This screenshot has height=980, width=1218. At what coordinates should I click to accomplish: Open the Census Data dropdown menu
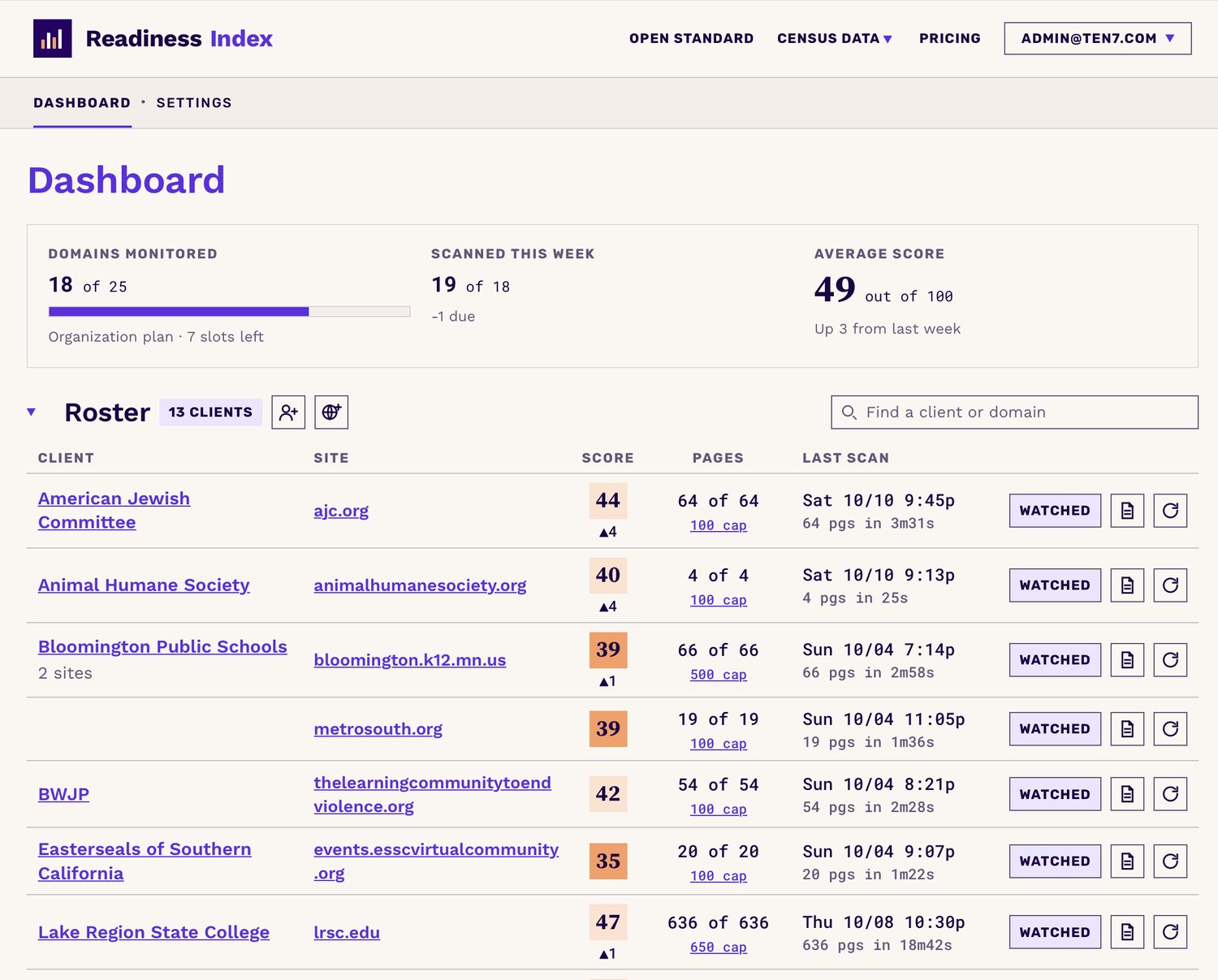pos(835,38)
